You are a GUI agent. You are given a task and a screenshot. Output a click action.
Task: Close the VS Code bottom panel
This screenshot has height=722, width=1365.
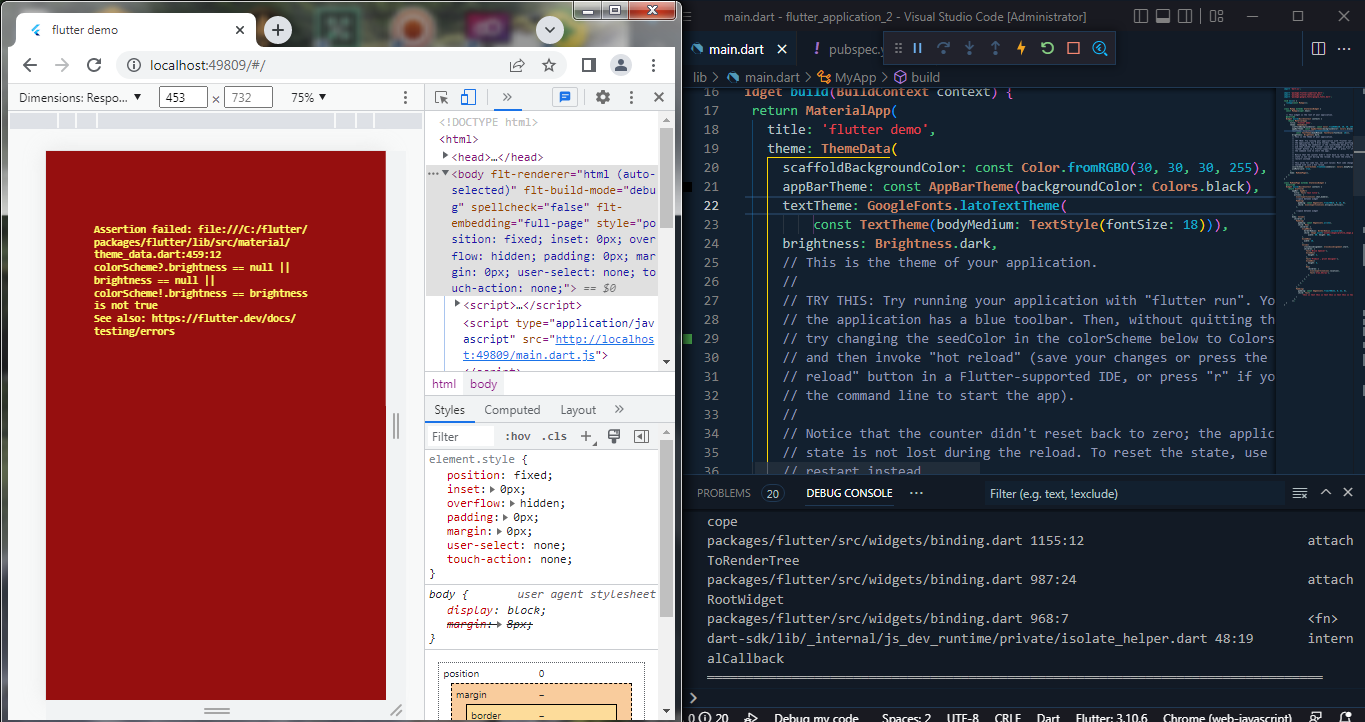coord(1348,492)
